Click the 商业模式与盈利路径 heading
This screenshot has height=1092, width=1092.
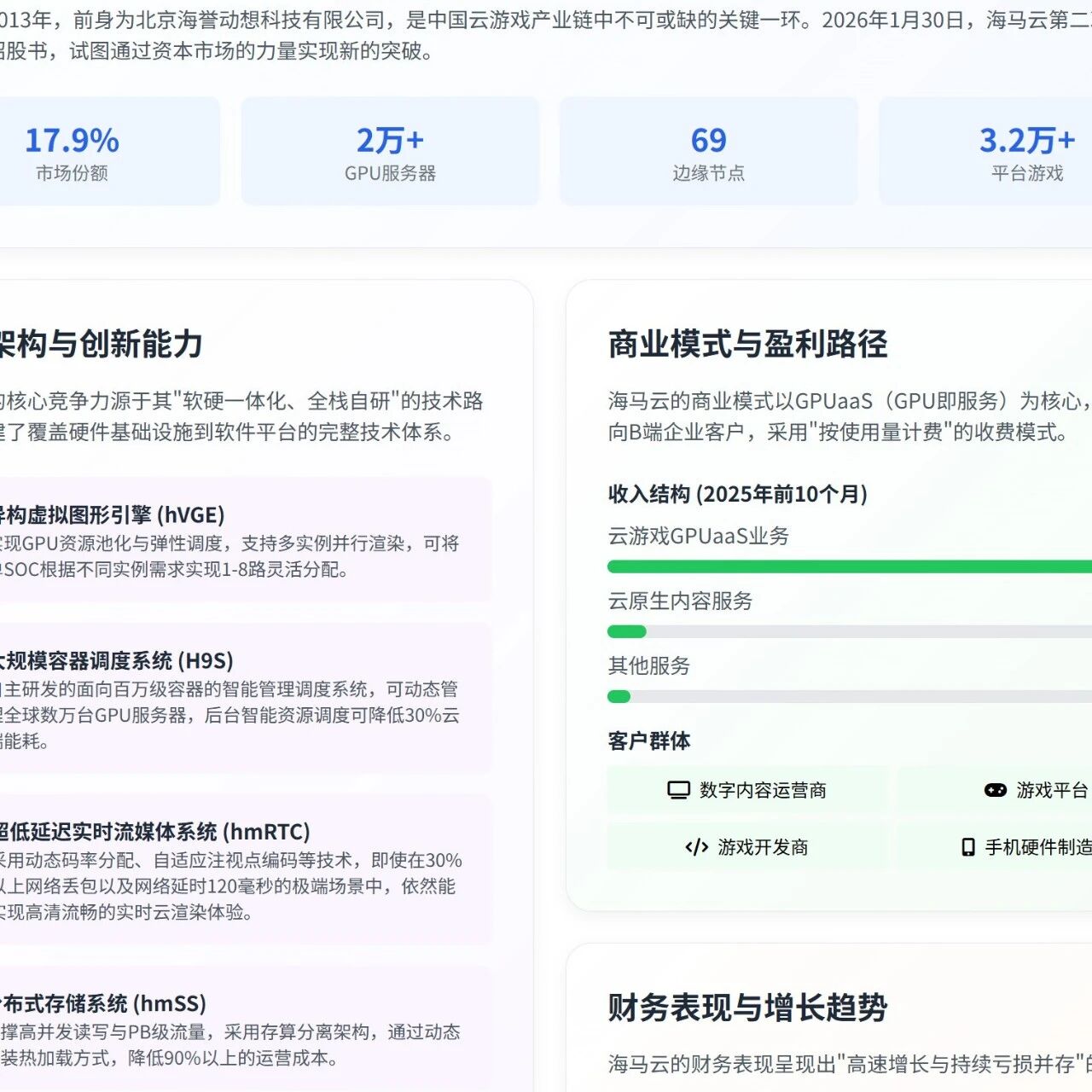[x=748, y=344]
